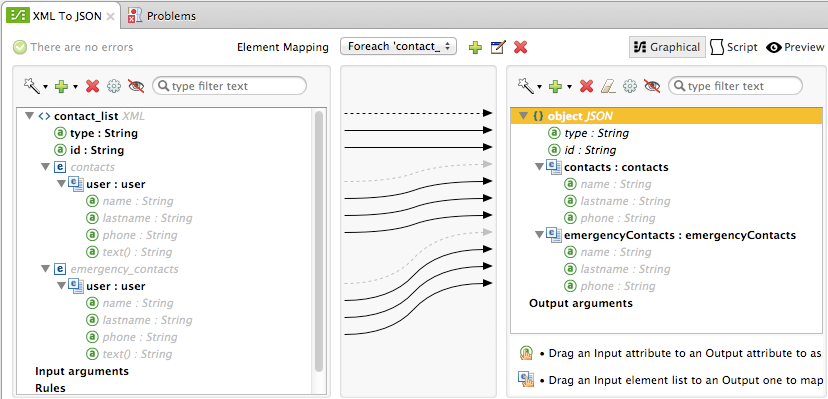Click the 'Input arguments' row
Screen dimensions: 828x399
coord(82,371)
